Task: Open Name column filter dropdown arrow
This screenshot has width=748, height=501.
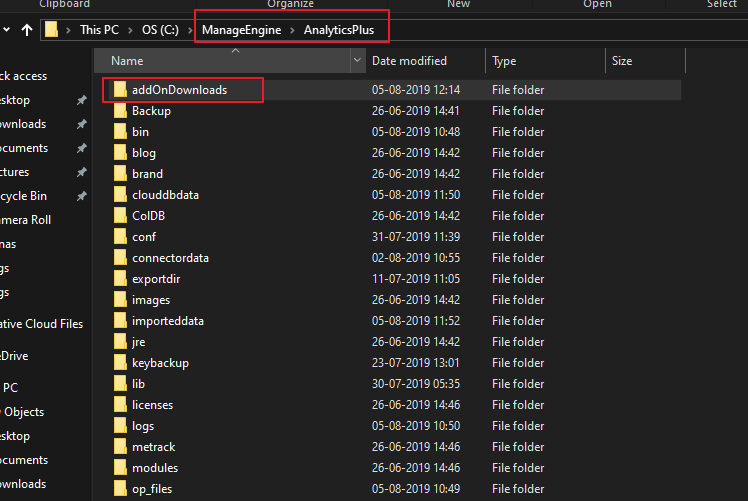Action: pos(357,61)
